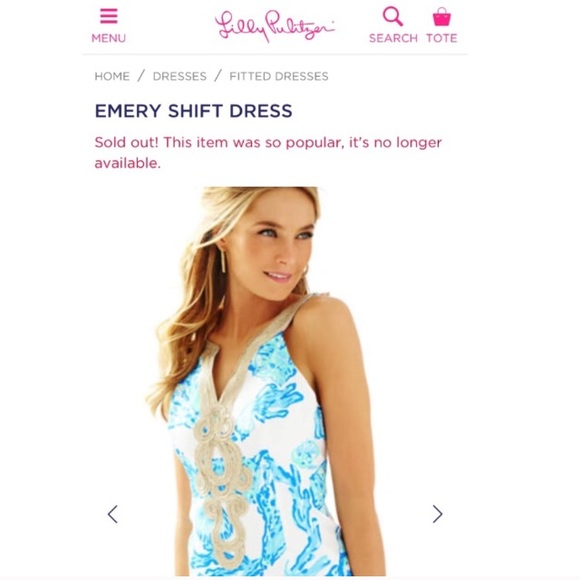Click the model's gold earring

(223, 260)
